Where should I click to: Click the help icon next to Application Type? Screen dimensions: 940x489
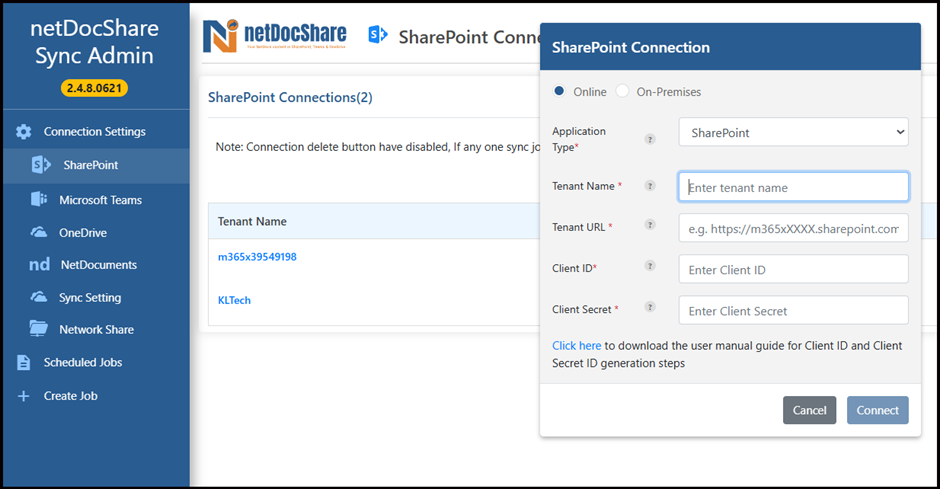point(650,139)
